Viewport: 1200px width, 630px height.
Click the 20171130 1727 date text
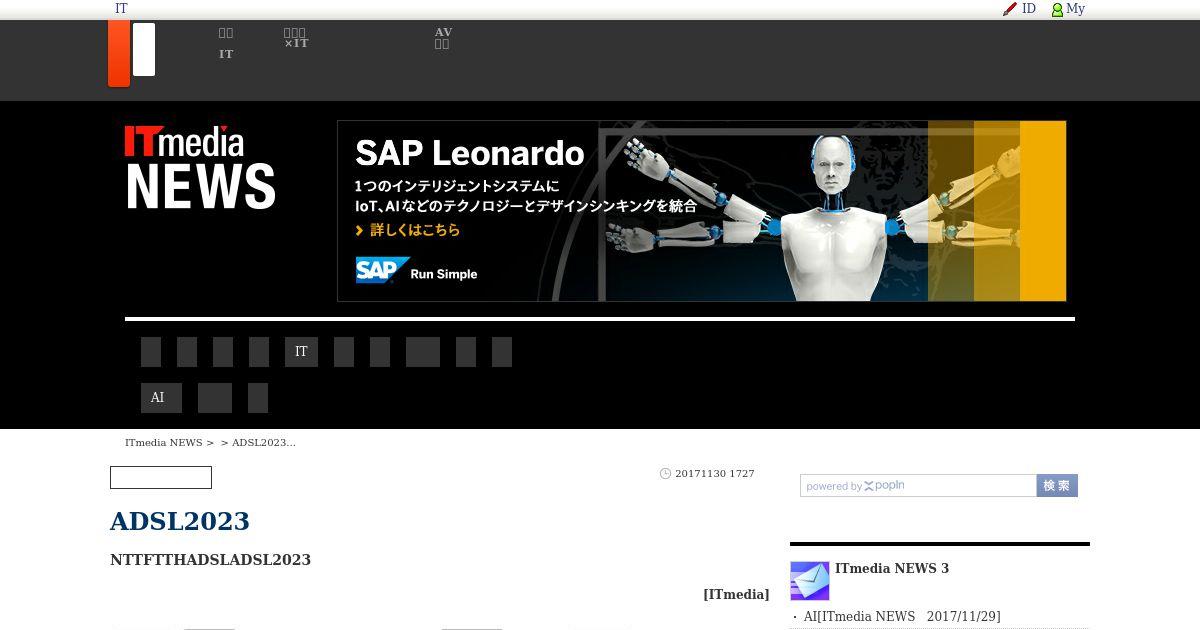[x=715, y=474]
